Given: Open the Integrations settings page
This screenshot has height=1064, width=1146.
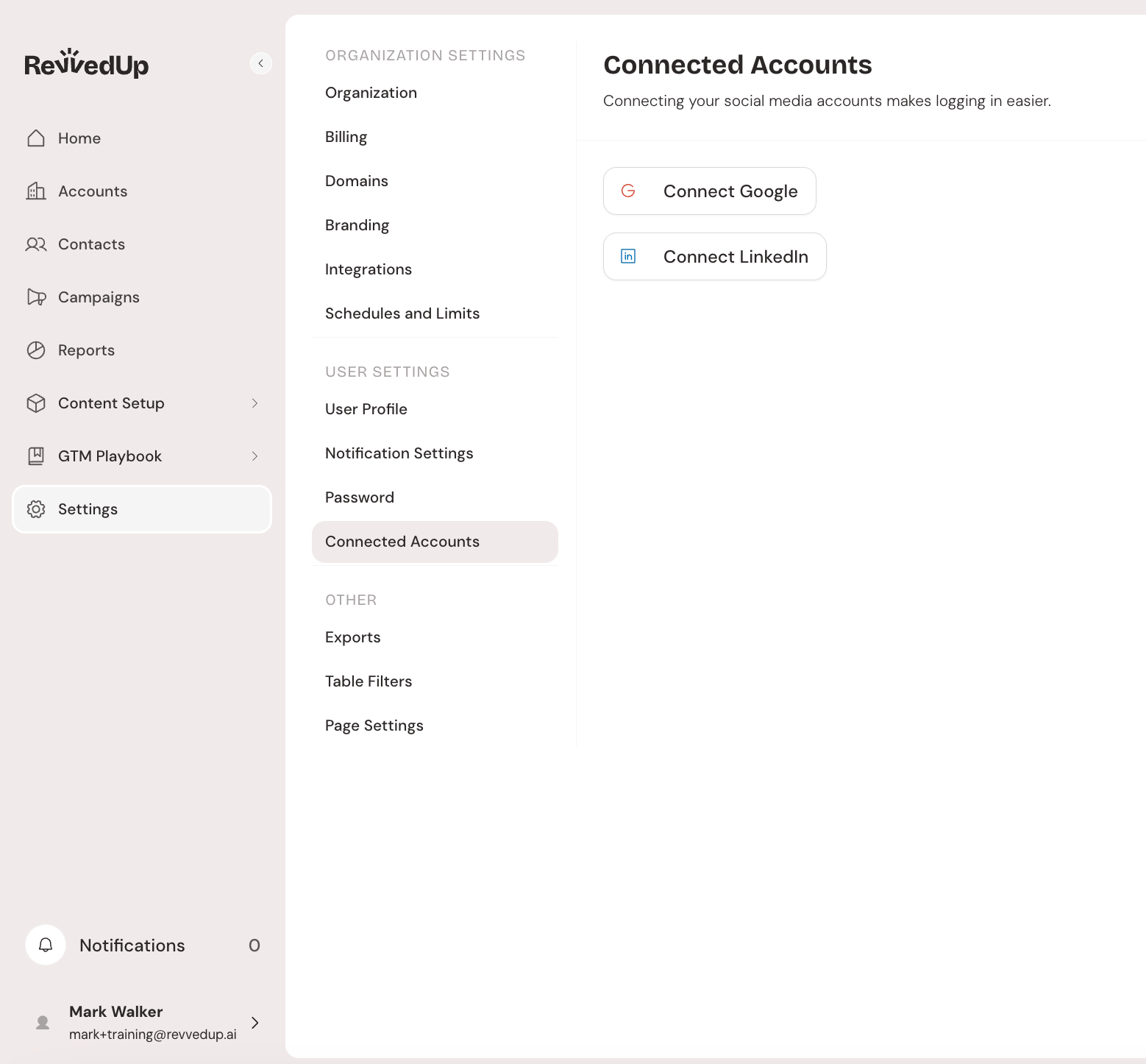Looking at the screenshot, I should [x=369, y=269].
